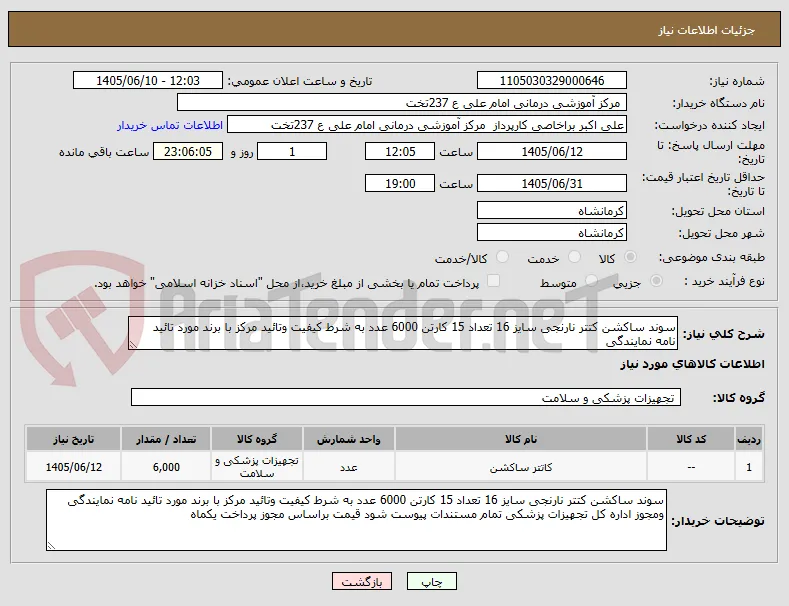Click the public announcement date field 1405/06/10 - 12:03
Image resolution: width=789 pixels, height=606 pixels.
(x=148, y=81)
